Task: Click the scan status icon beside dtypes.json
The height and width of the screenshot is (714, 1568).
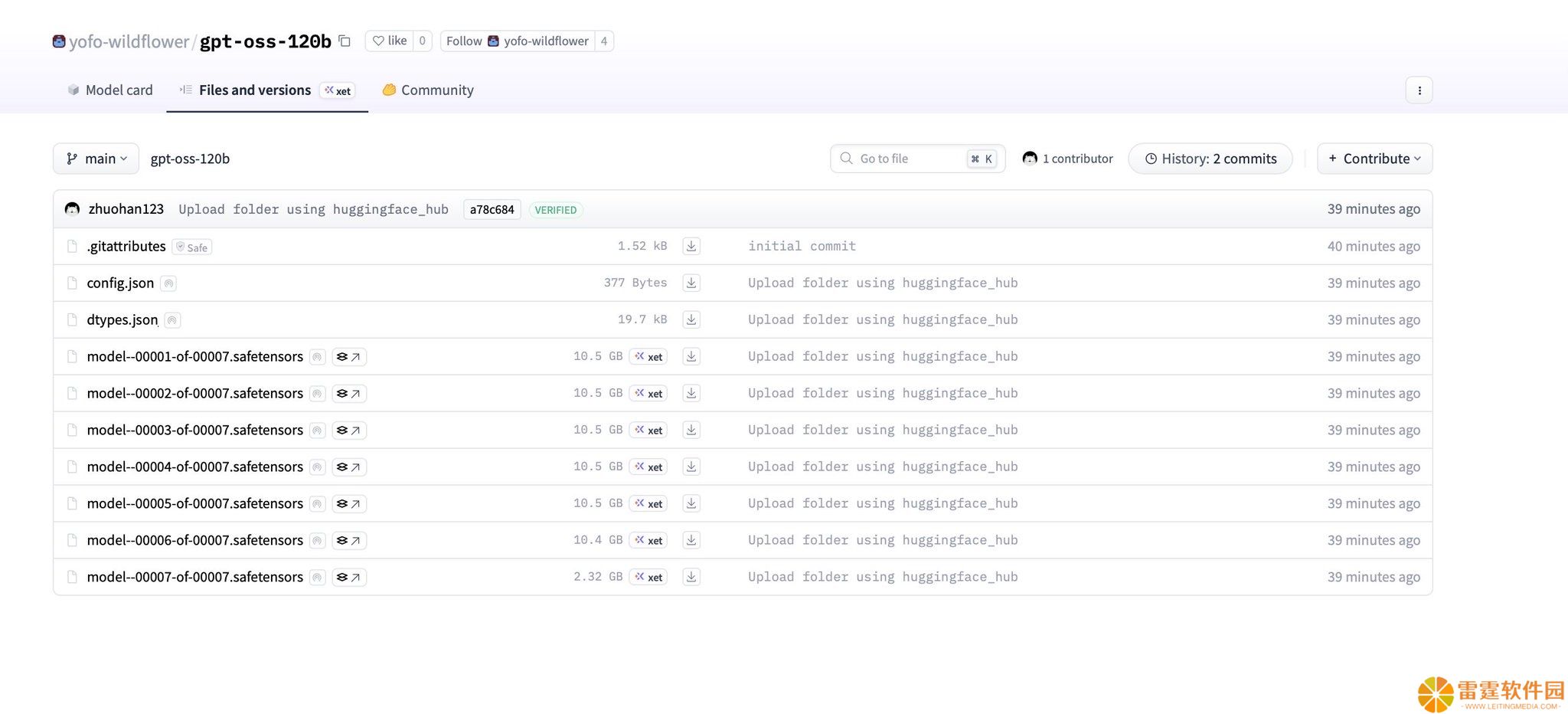Action: [173, 320]
